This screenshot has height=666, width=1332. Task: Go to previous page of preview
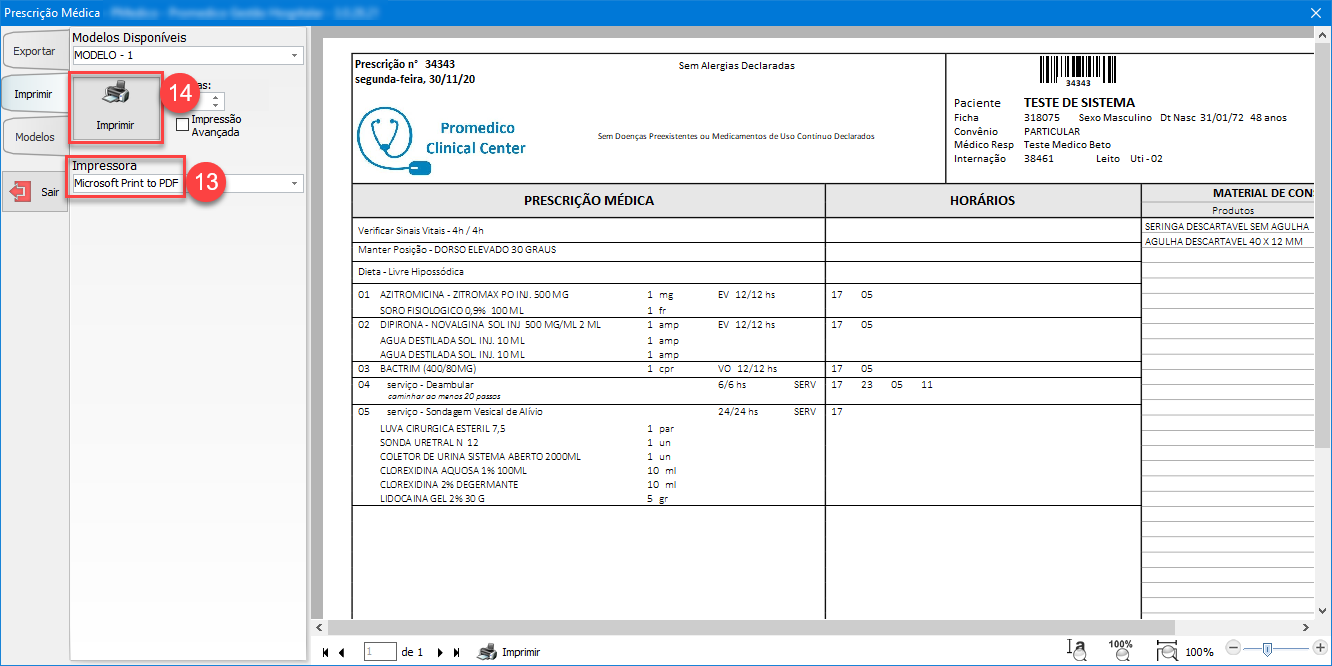click(x=342, y=652)
